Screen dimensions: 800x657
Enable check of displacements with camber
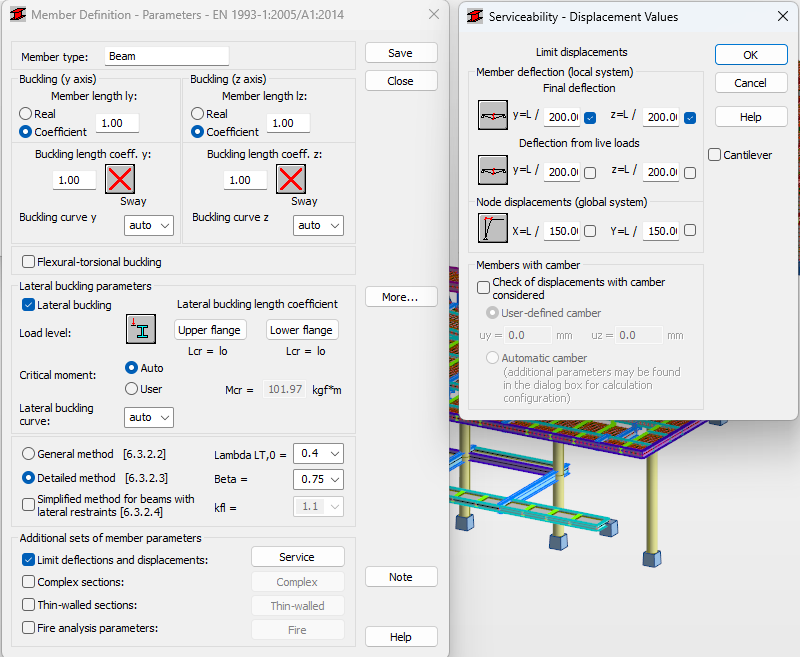(x=483, y=287)
